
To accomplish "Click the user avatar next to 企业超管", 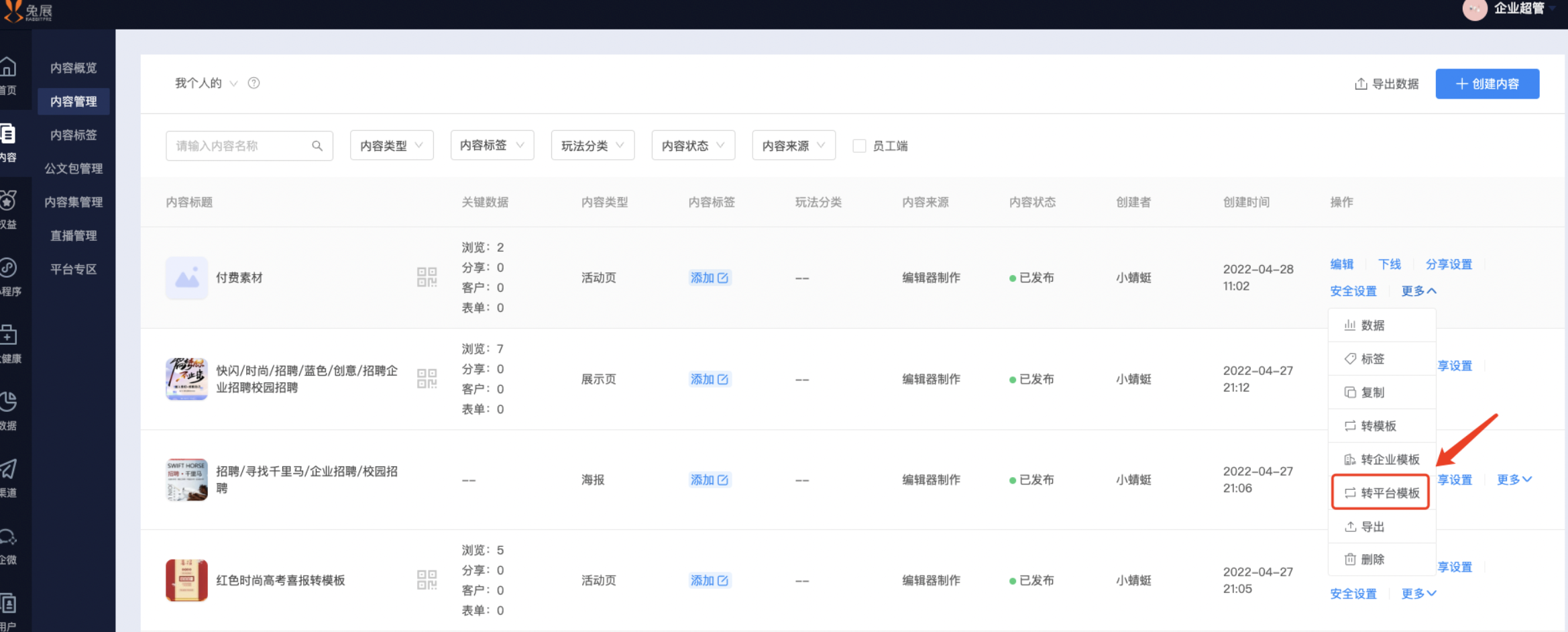I will tap(1475, 9).
